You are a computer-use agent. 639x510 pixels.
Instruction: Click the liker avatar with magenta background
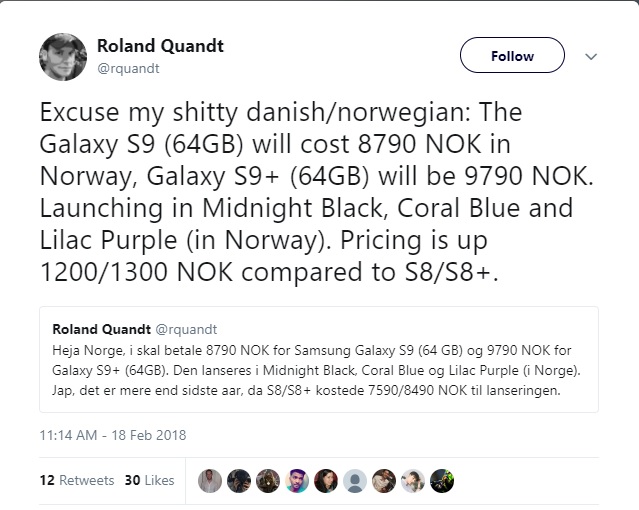297,481
